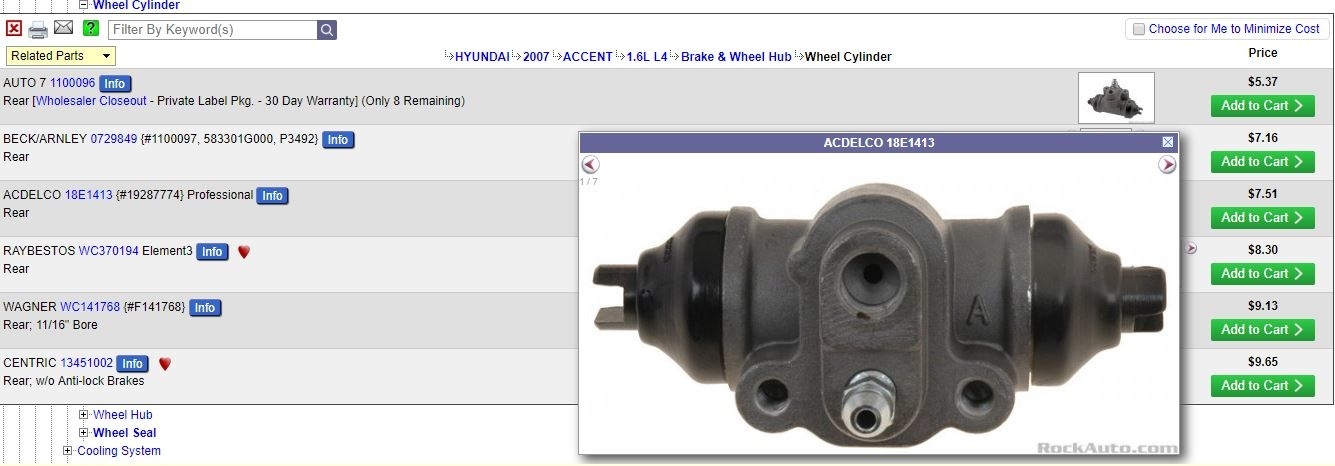Open the Related Parts dropdown

pyautogui.click(x=61, y=56)
